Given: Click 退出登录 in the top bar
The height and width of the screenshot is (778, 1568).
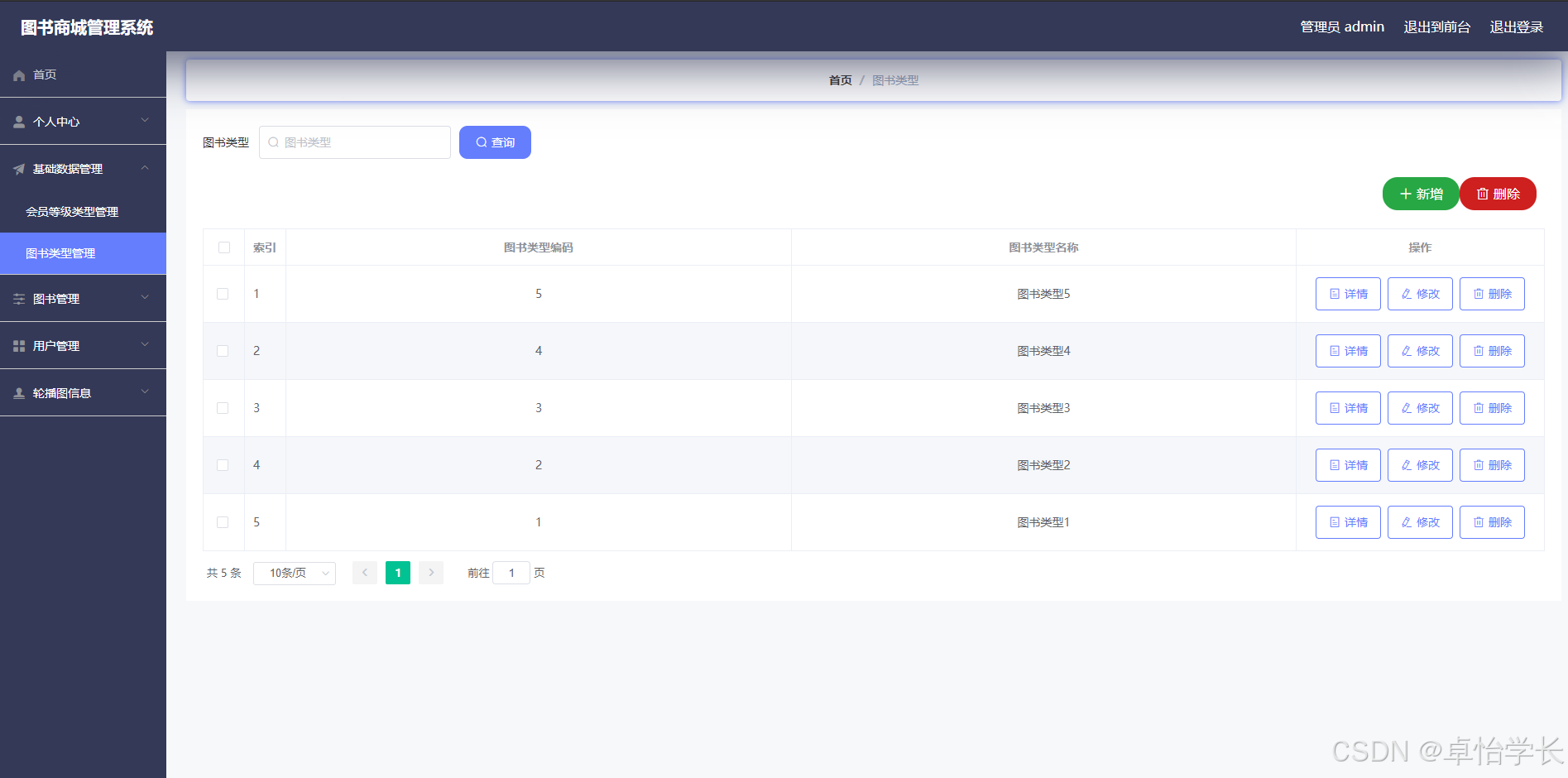Looking at the screenshot, I should tap(1517, 27).
